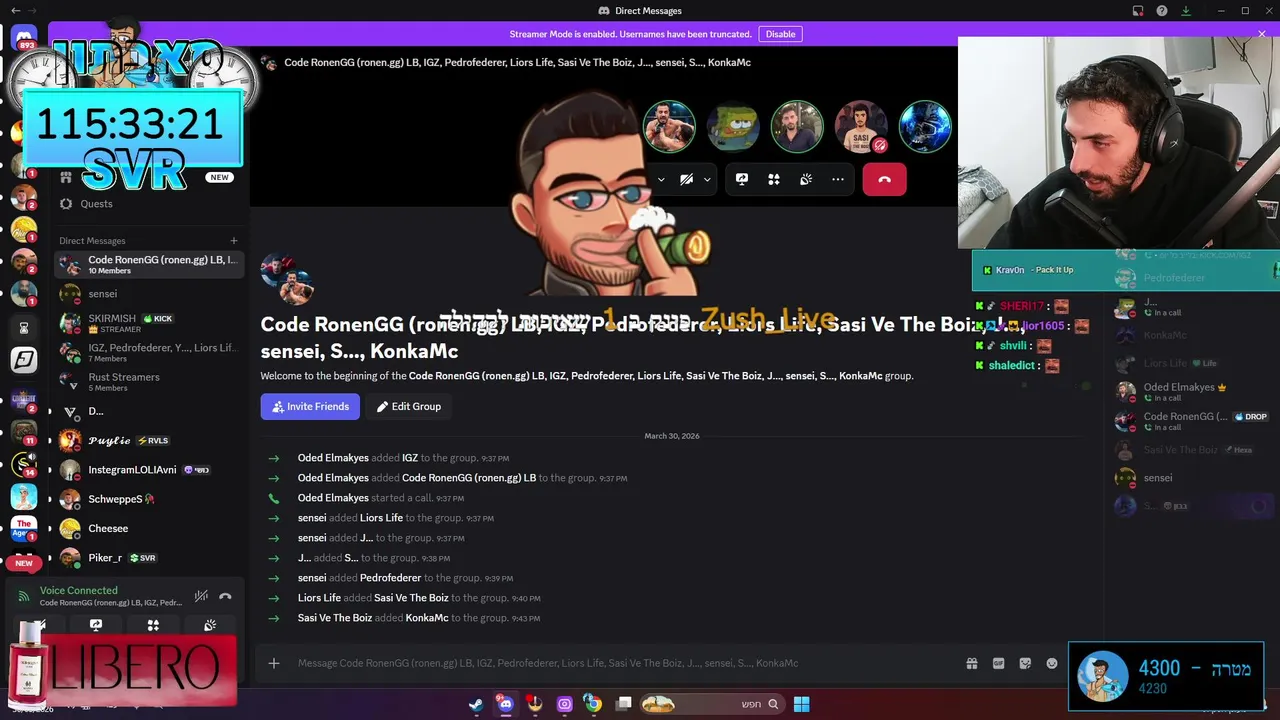Click the Edit Group button
The height and width of the screenshot is (720, 1280).
tap(408, 406)
